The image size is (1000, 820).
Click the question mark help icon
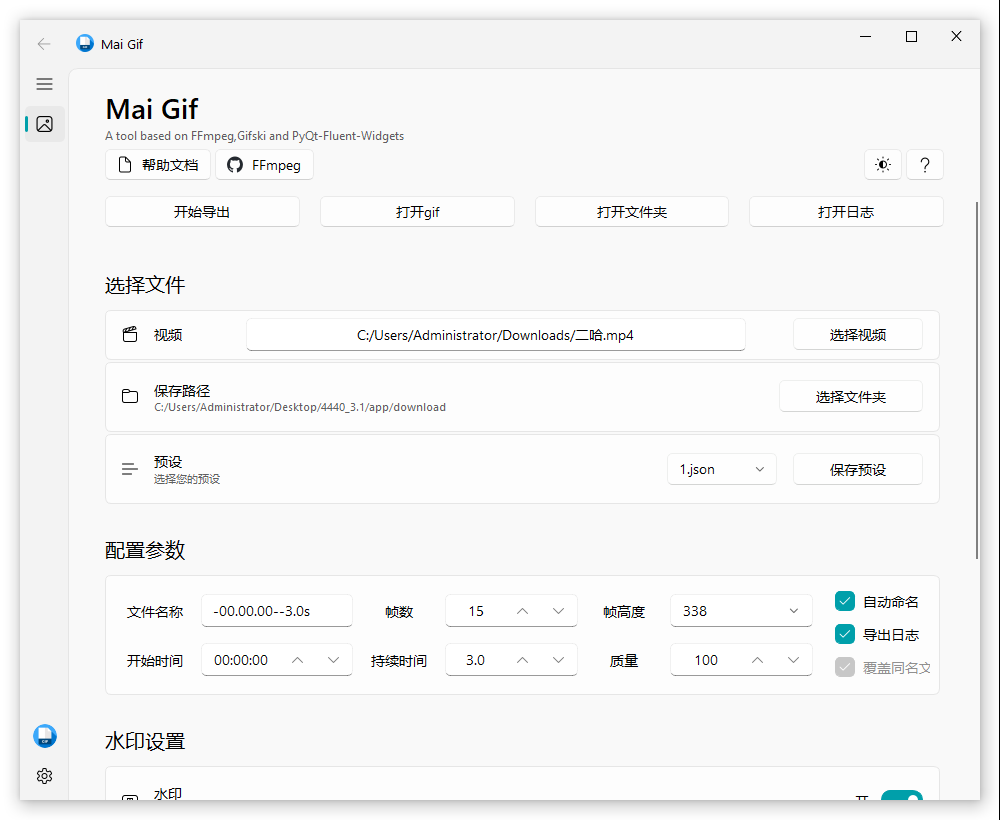(924, 165)
